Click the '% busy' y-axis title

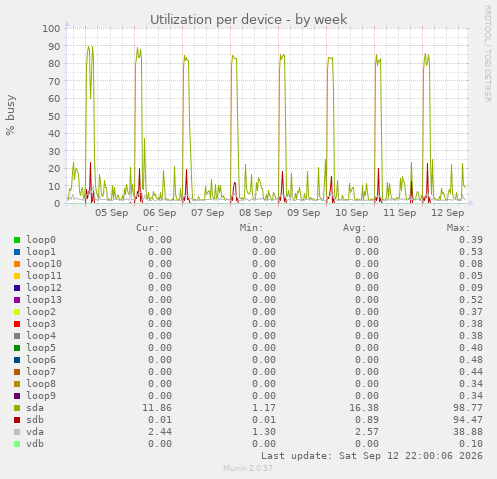(x=10, y=115)
